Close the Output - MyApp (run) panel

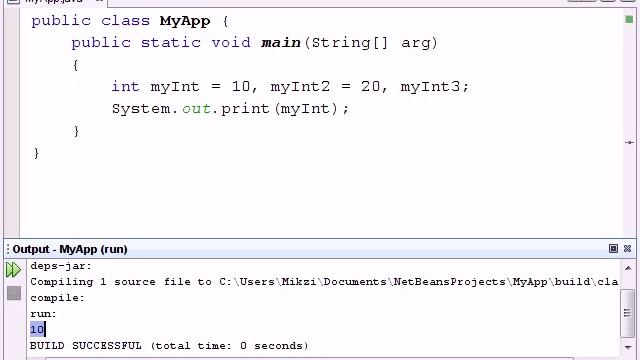[x=628, y=249]
